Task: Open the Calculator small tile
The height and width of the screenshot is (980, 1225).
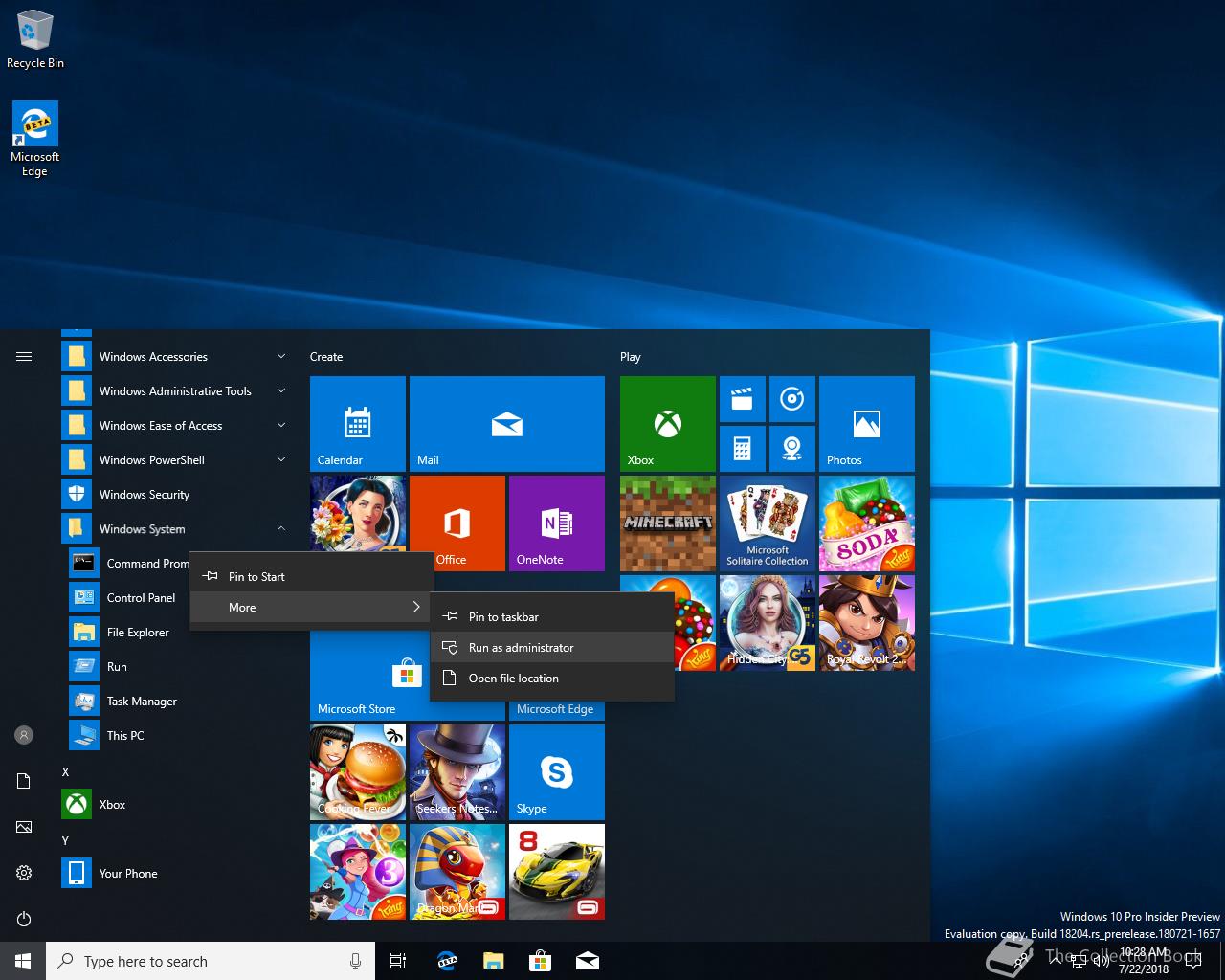Action: point(743,449)
